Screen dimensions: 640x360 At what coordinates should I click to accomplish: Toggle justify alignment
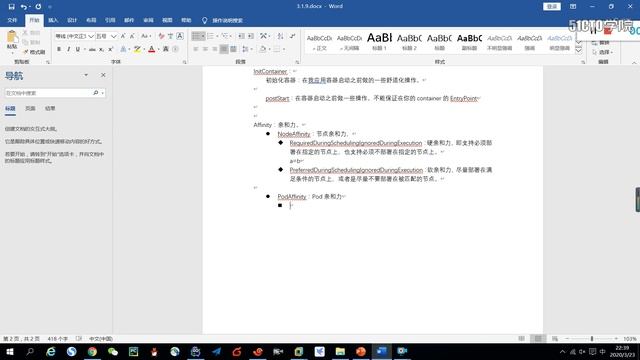[224, 49]
